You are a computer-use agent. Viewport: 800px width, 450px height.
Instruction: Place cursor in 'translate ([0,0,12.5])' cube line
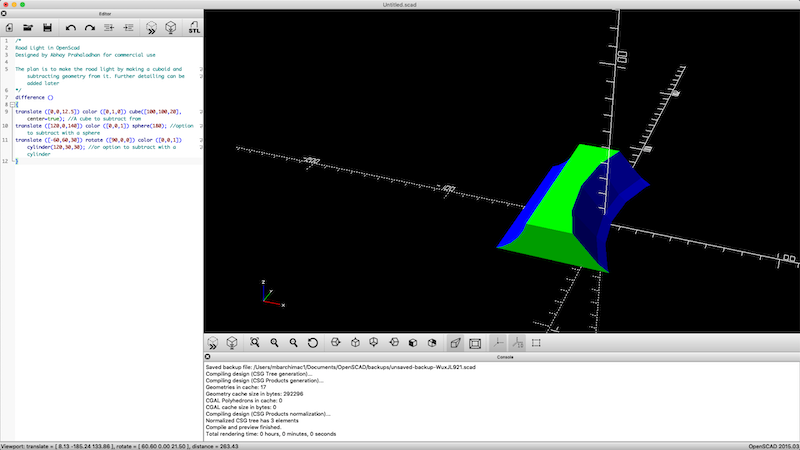click(x=98, y=112)
